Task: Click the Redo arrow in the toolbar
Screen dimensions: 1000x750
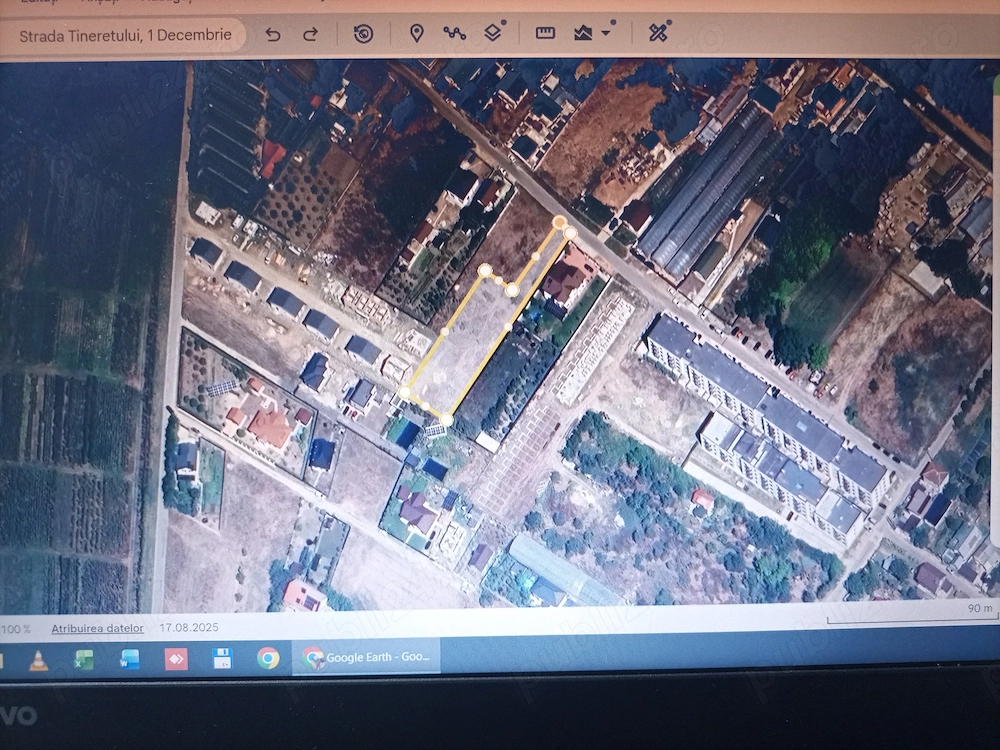Action: click(x=311, y=34)
